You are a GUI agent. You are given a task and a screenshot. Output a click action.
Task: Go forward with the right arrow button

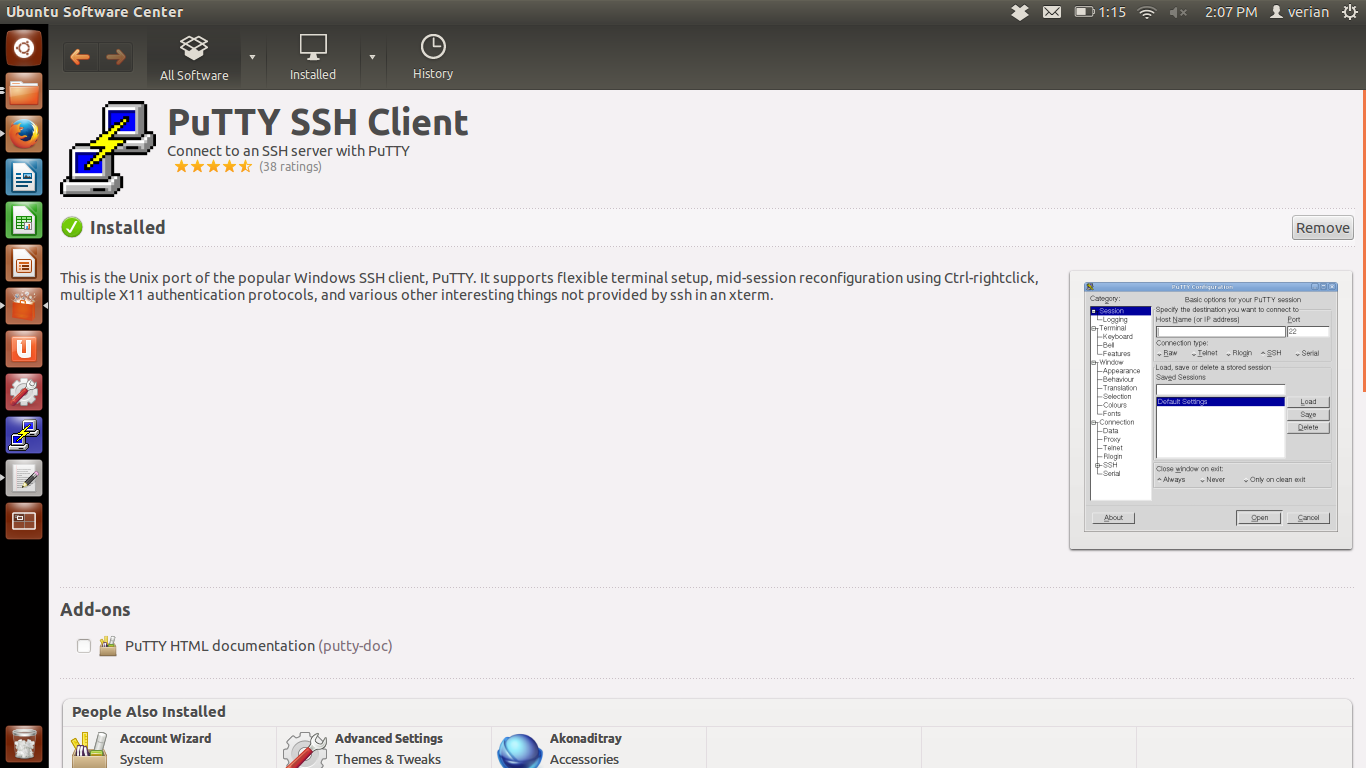pyautogui.click(x=115, y=57)
